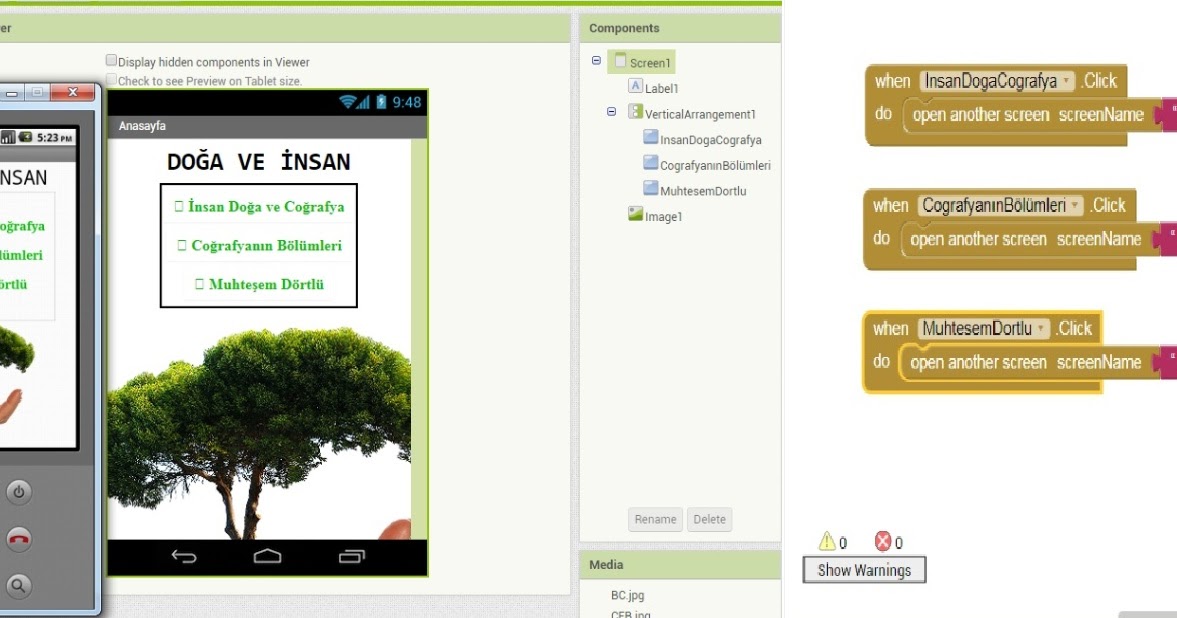Collapse the VerticalArrangement1 tree branch
The height and width of the screenshot is (618, 1177).
[x=611, y=113]
